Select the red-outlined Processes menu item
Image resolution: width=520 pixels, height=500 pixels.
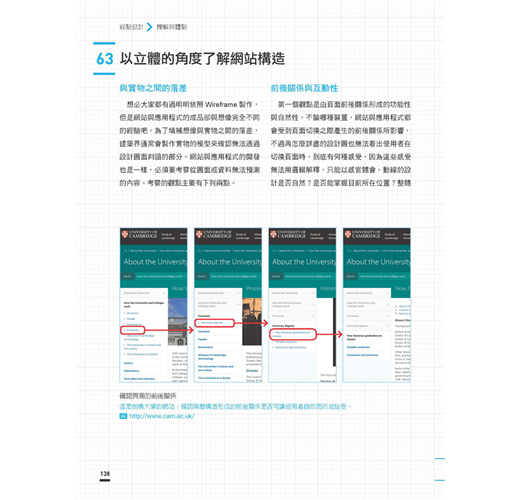click(x=133, y=330)
